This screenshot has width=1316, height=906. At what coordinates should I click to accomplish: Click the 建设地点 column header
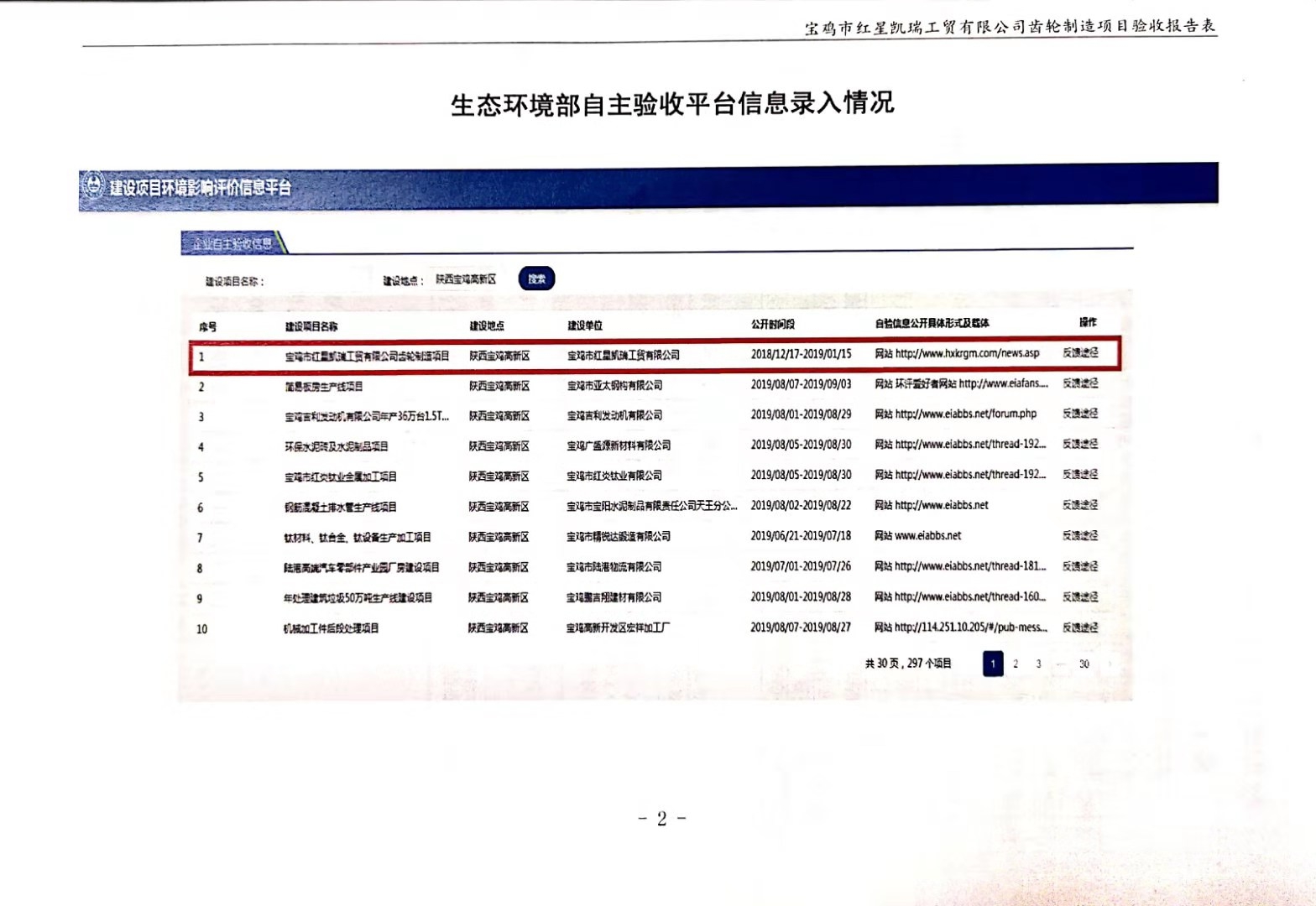pyautogui.click(x=487, y=325)
